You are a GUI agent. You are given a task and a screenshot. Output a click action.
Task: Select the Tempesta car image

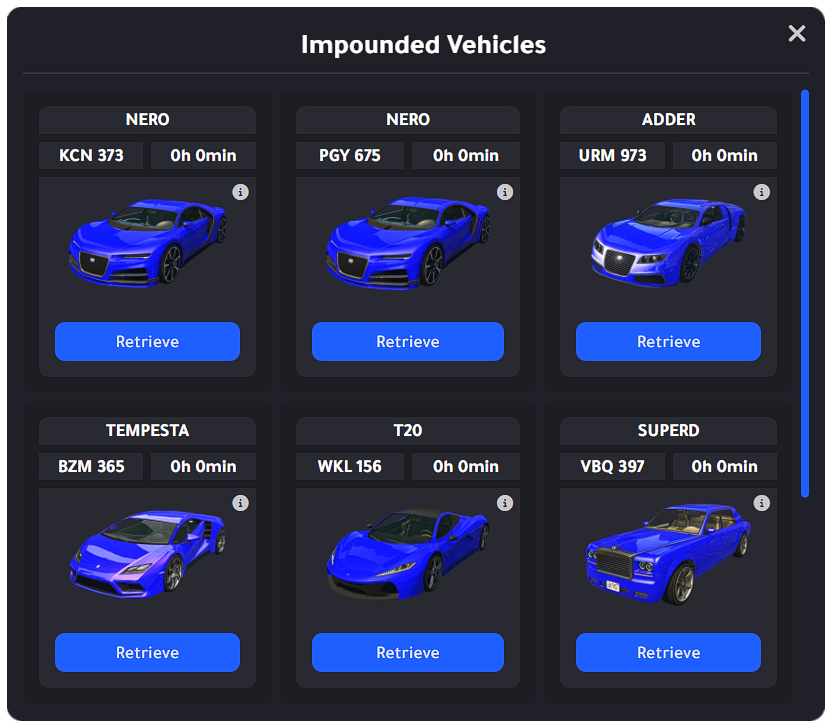pos(148,554)
